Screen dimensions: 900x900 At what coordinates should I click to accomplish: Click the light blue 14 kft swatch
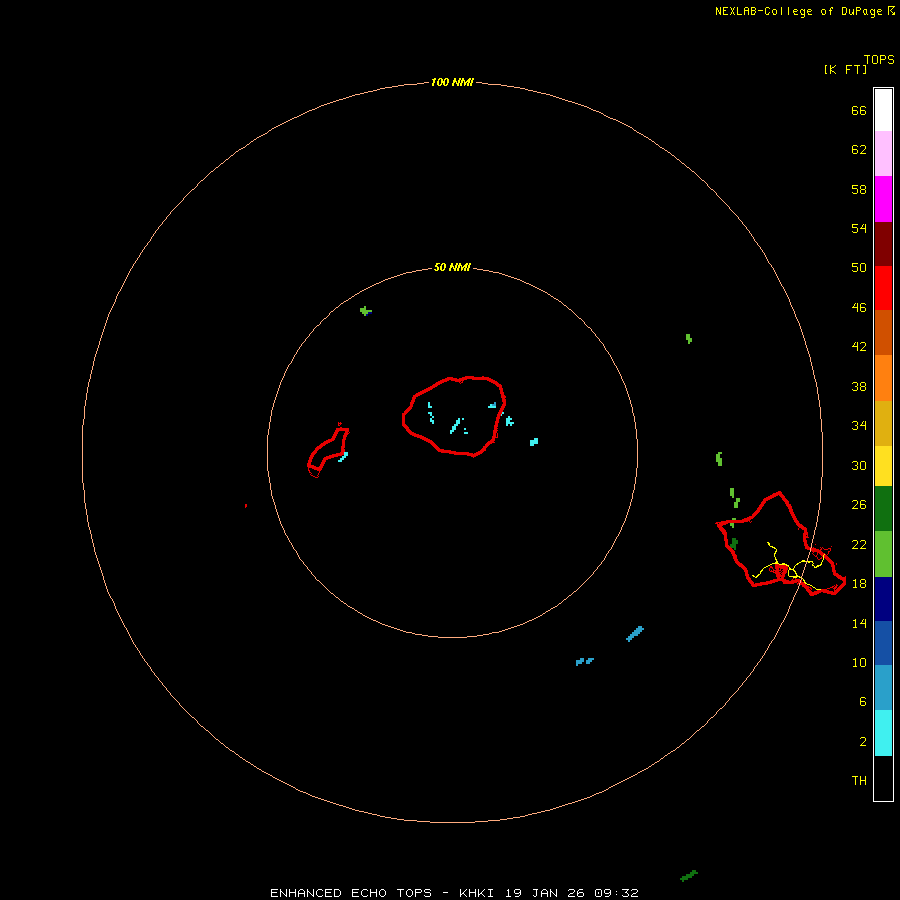coord(883,688)
